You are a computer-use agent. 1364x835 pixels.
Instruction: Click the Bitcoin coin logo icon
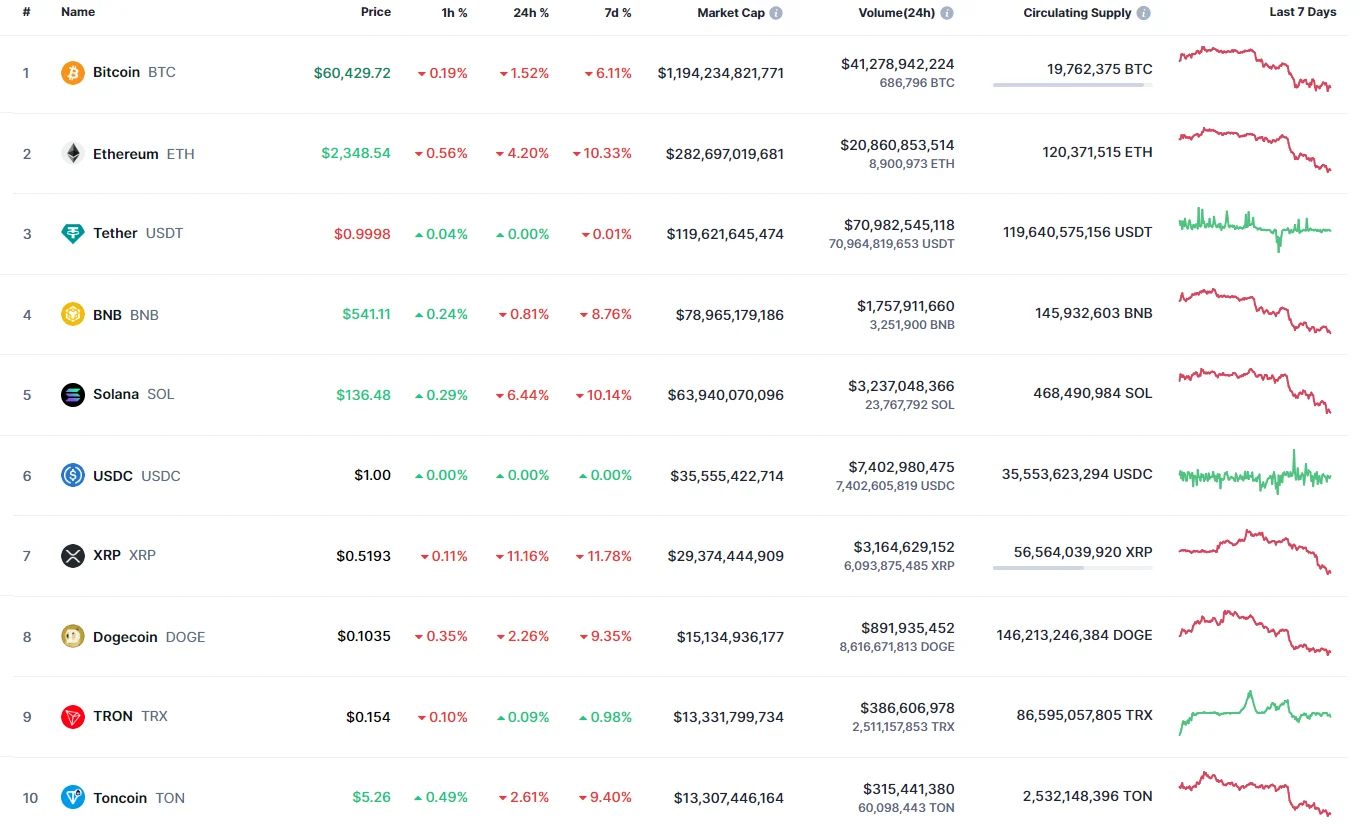73,73
